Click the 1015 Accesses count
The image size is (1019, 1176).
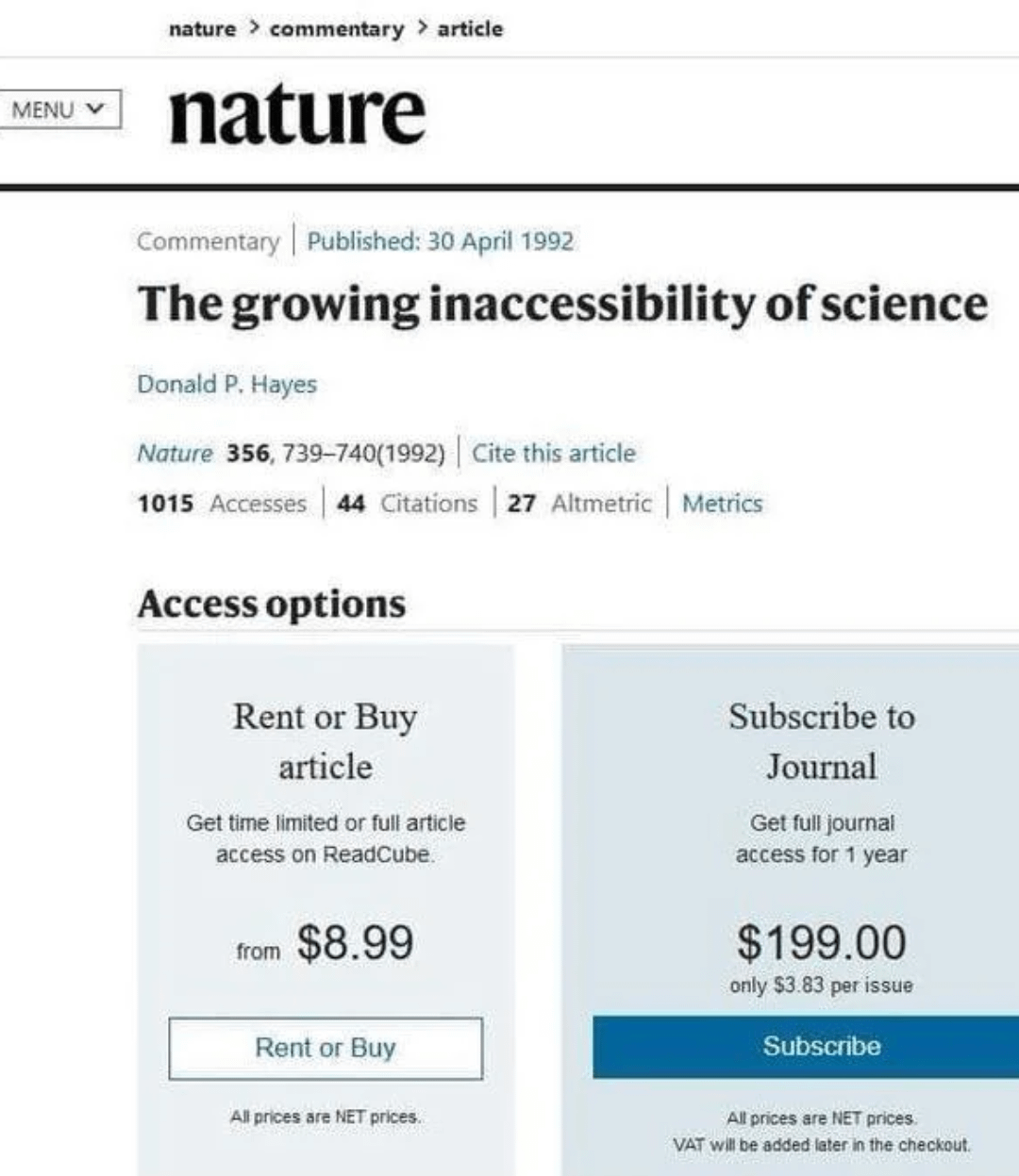(x=222, y=504)
